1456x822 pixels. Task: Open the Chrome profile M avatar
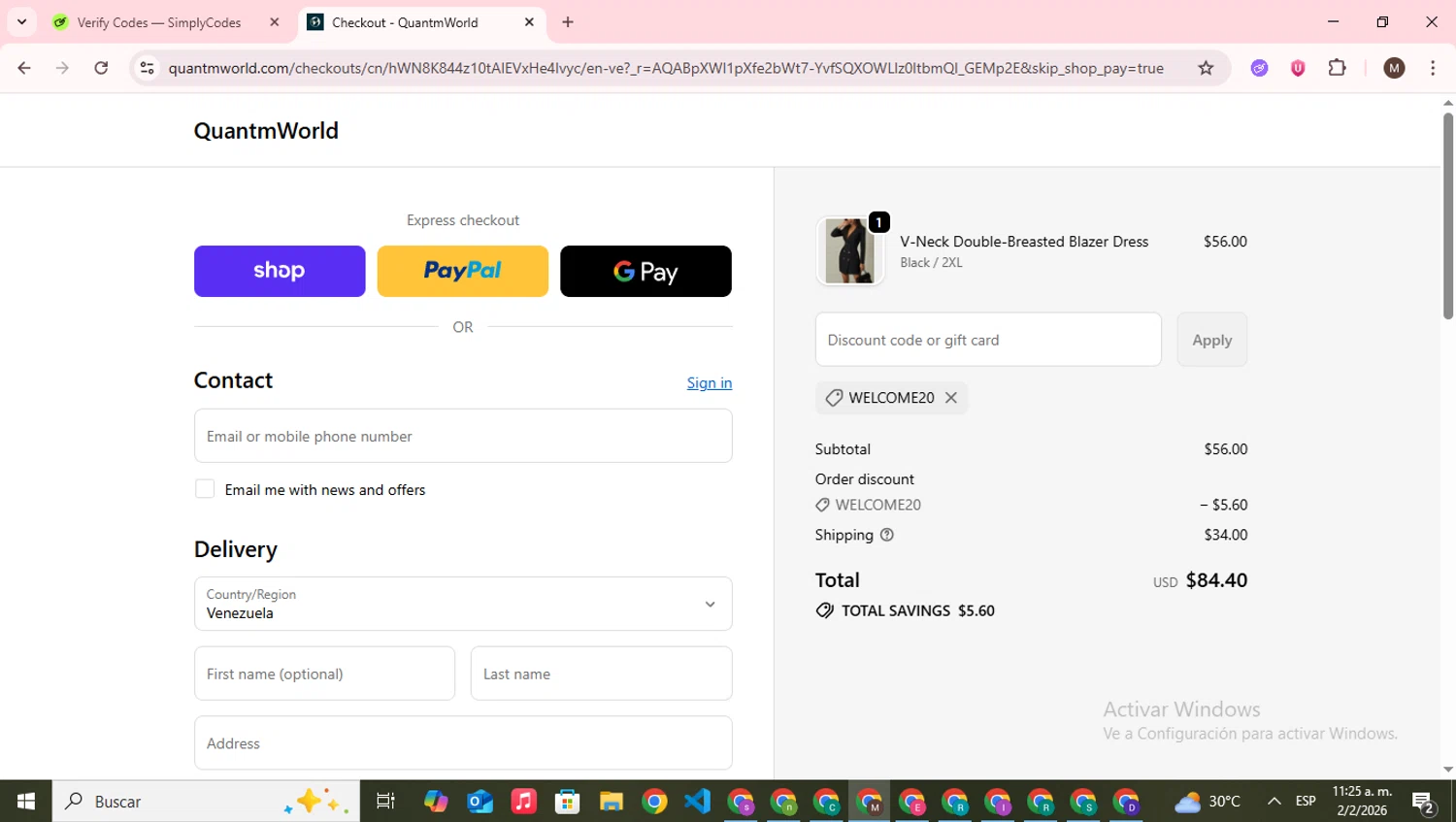[1394, 68]
